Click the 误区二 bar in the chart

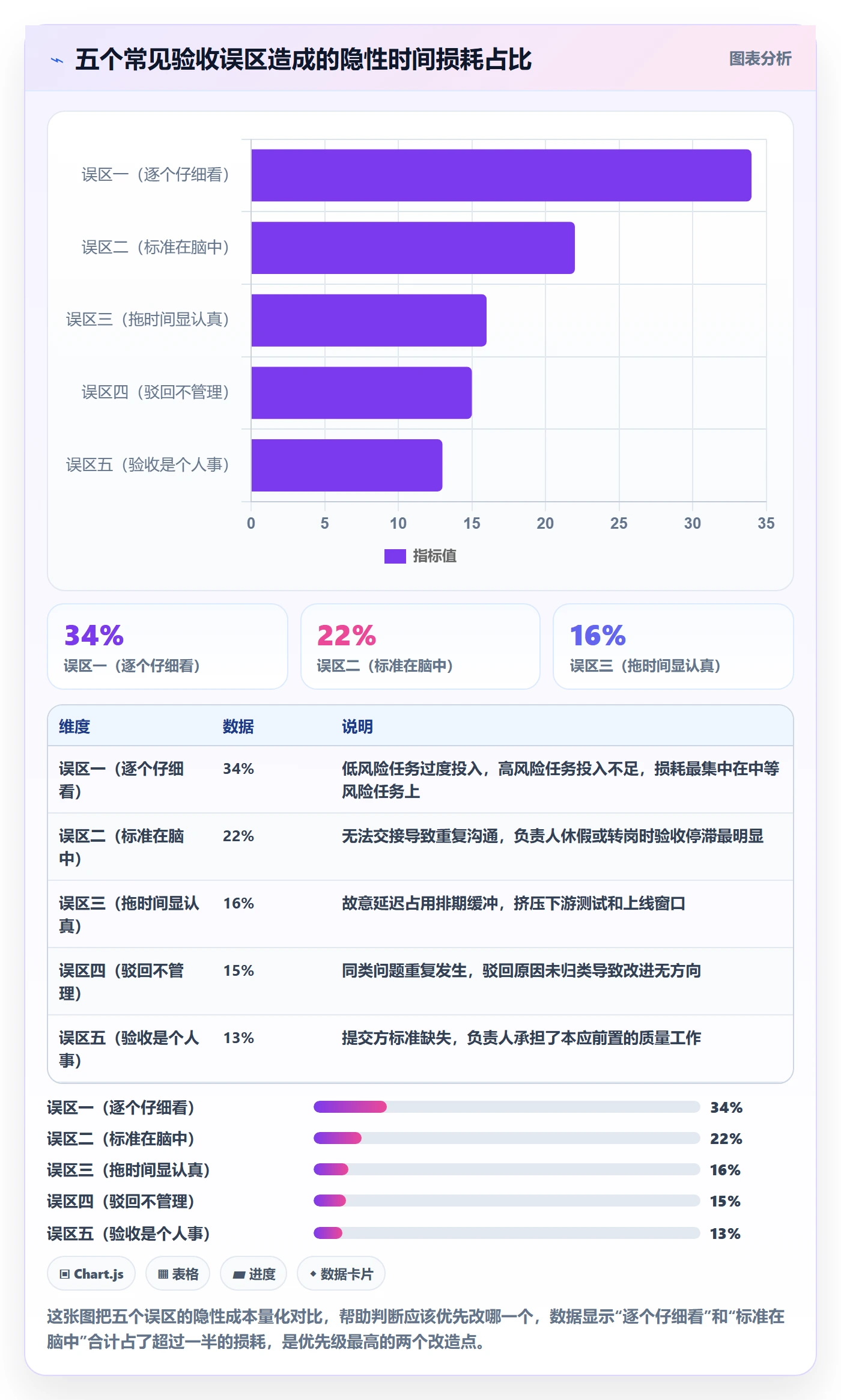coord(413,248)
